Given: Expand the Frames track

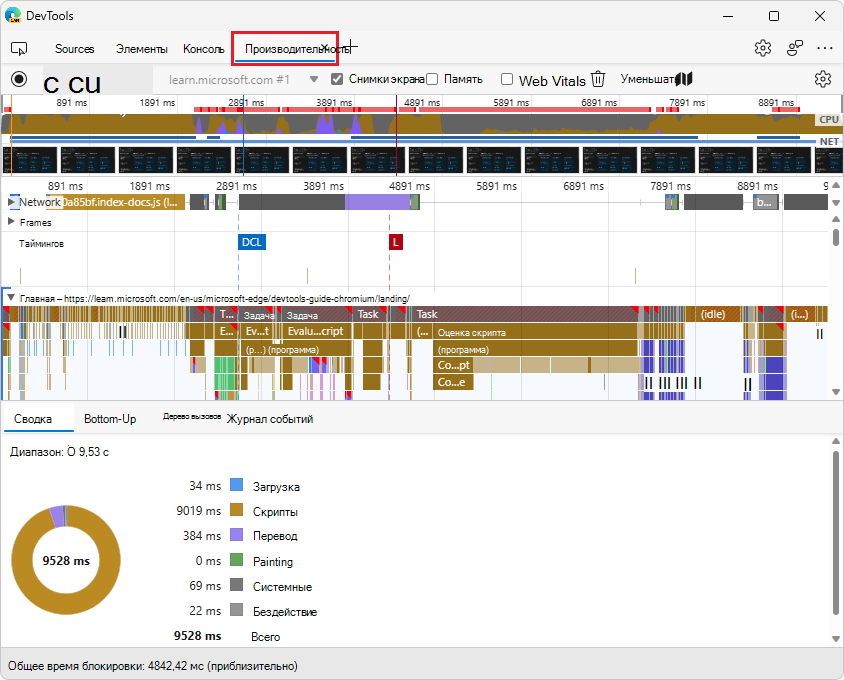Looking at the screenshot, I should click(x=11, y=221).
